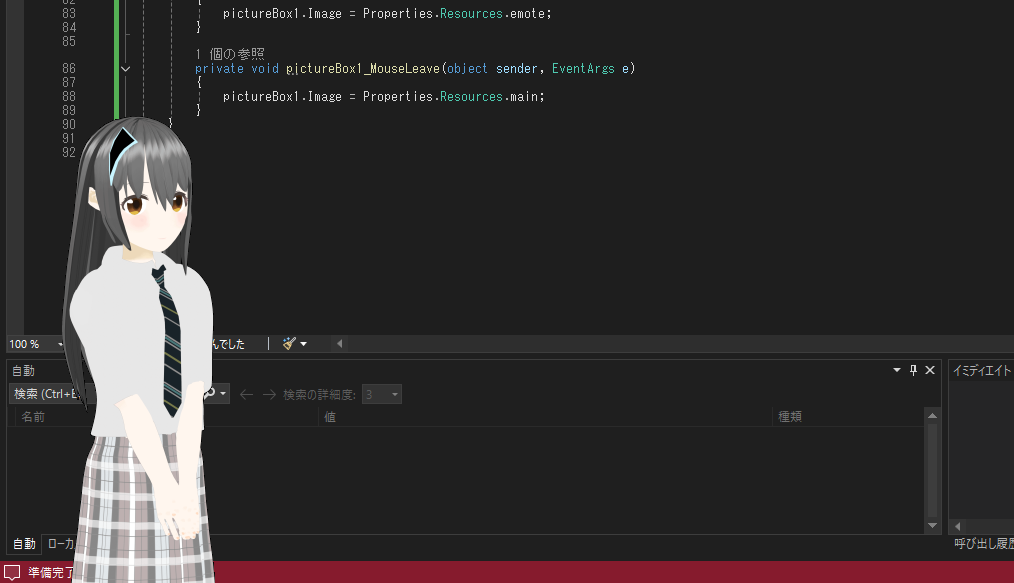Click the scroll down arrow in 自動 panel
The height and width of the screenshot is (583, 1014).
click(x=933, y=525)
